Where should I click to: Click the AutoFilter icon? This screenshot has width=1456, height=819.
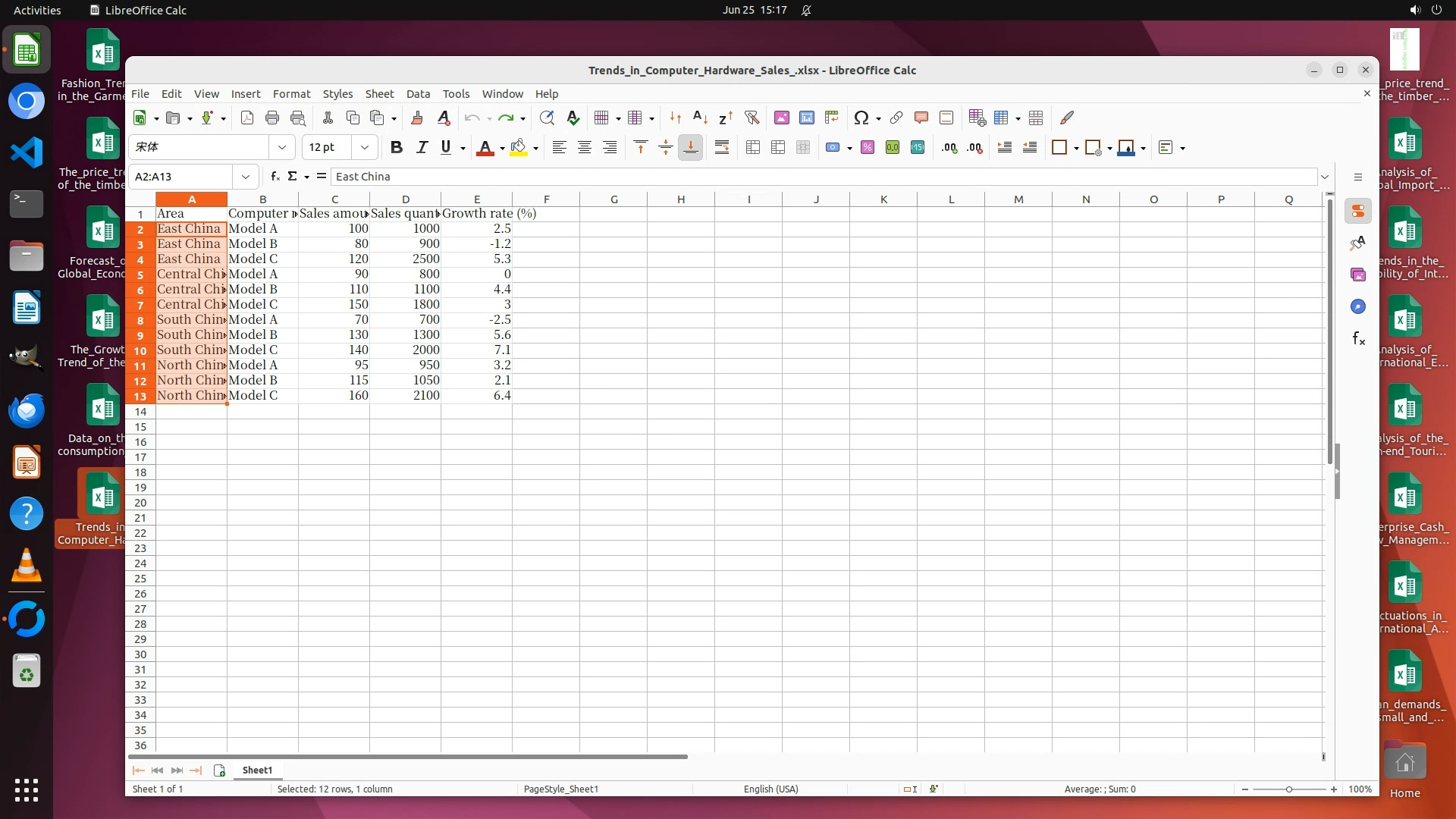[752, 118]
